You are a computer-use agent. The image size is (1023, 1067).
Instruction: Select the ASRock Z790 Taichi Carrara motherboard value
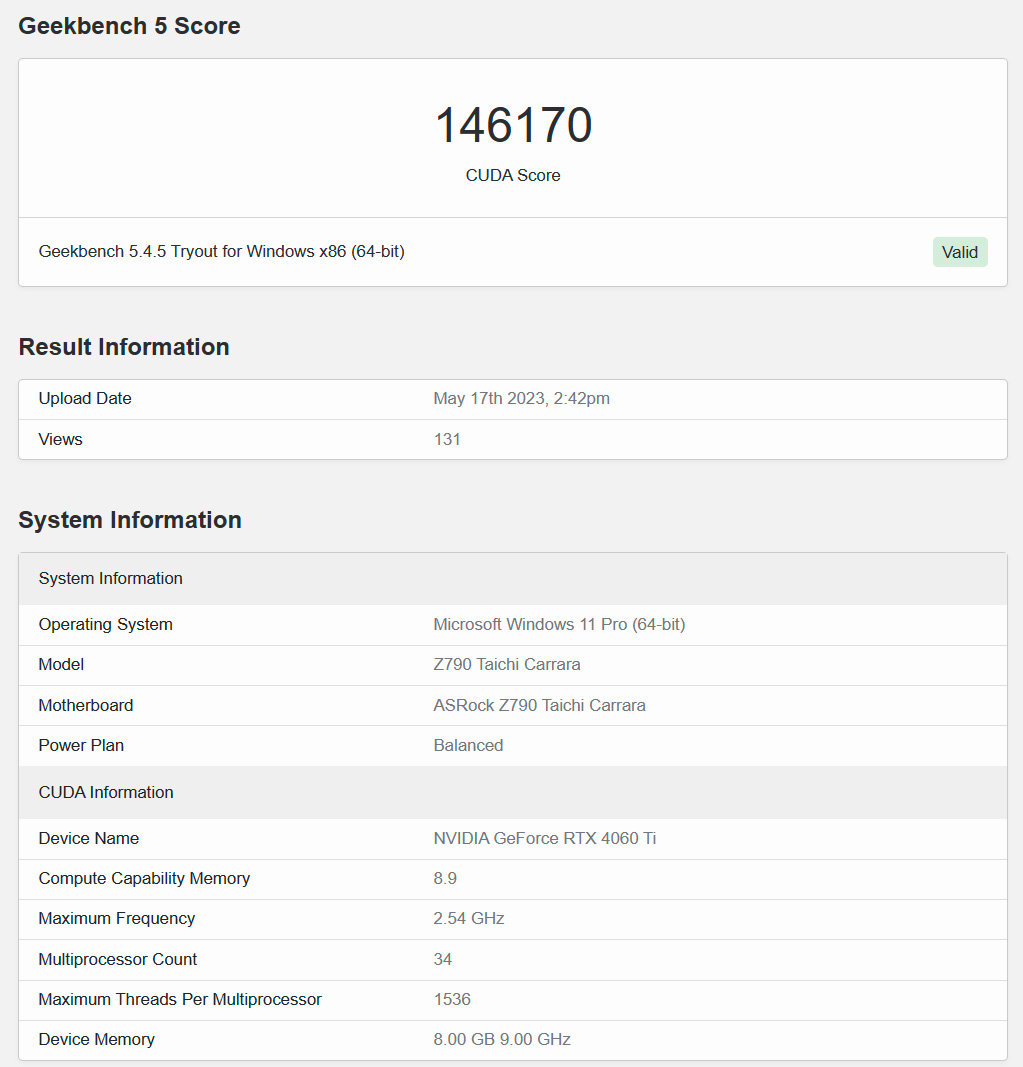click(x=540, y=706)
